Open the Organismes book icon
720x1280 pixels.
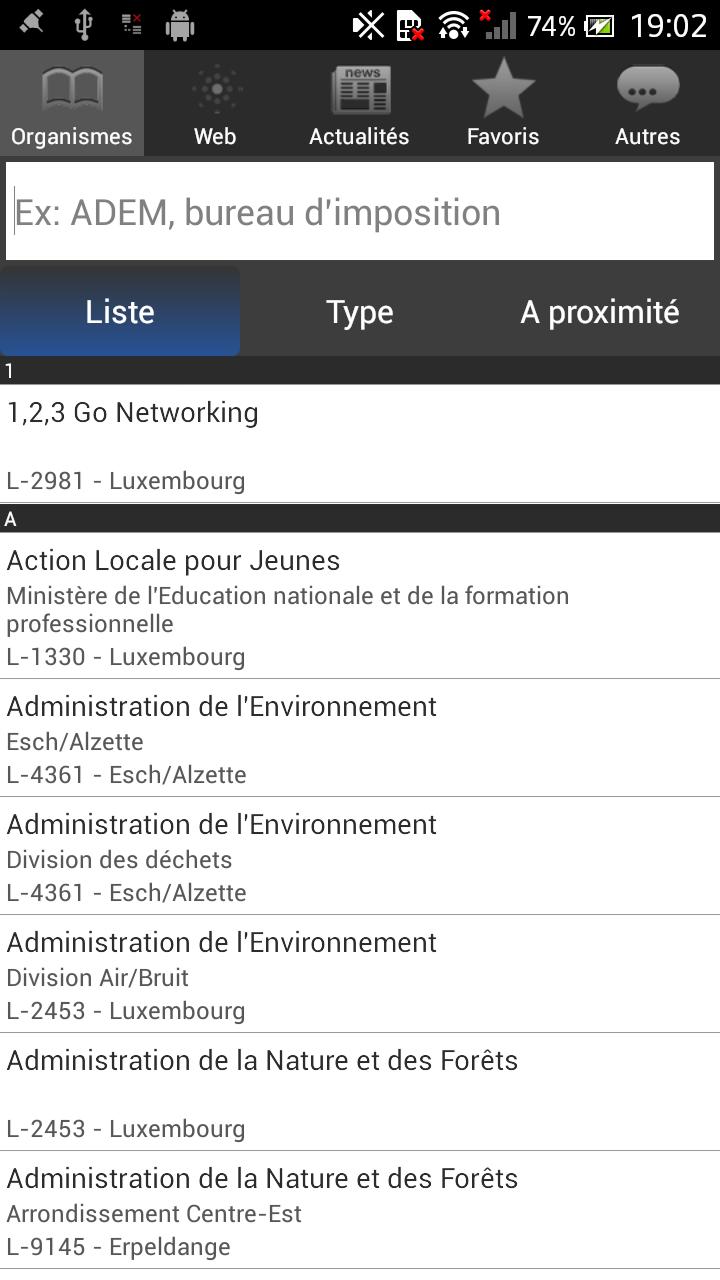72,90
